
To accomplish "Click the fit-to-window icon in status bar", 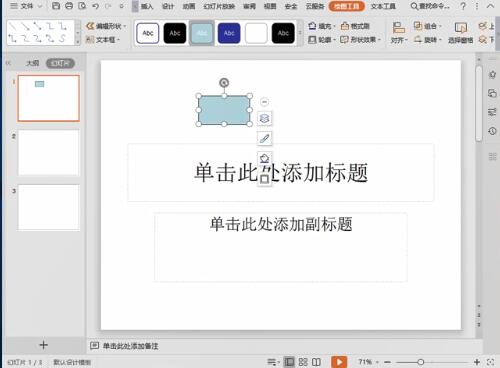I will [x=490, y=362].
